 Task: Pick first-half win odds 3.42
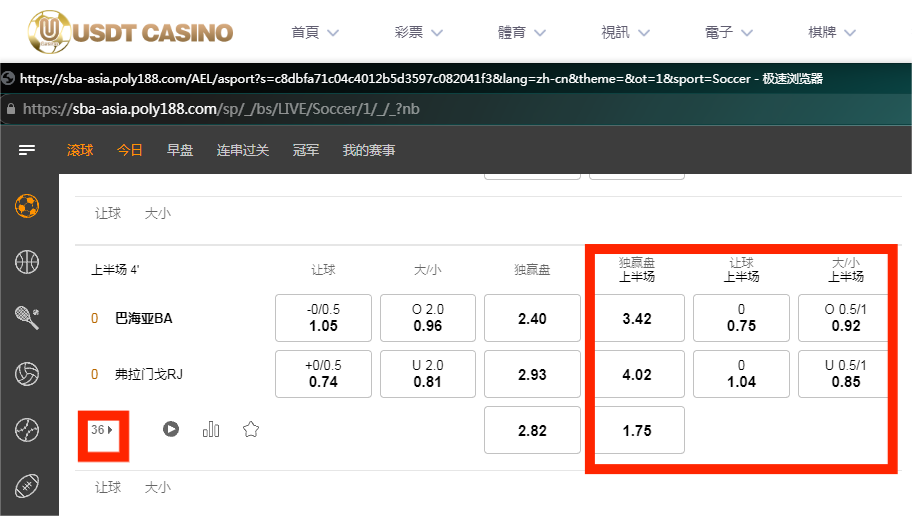click(x=637, y=318)
